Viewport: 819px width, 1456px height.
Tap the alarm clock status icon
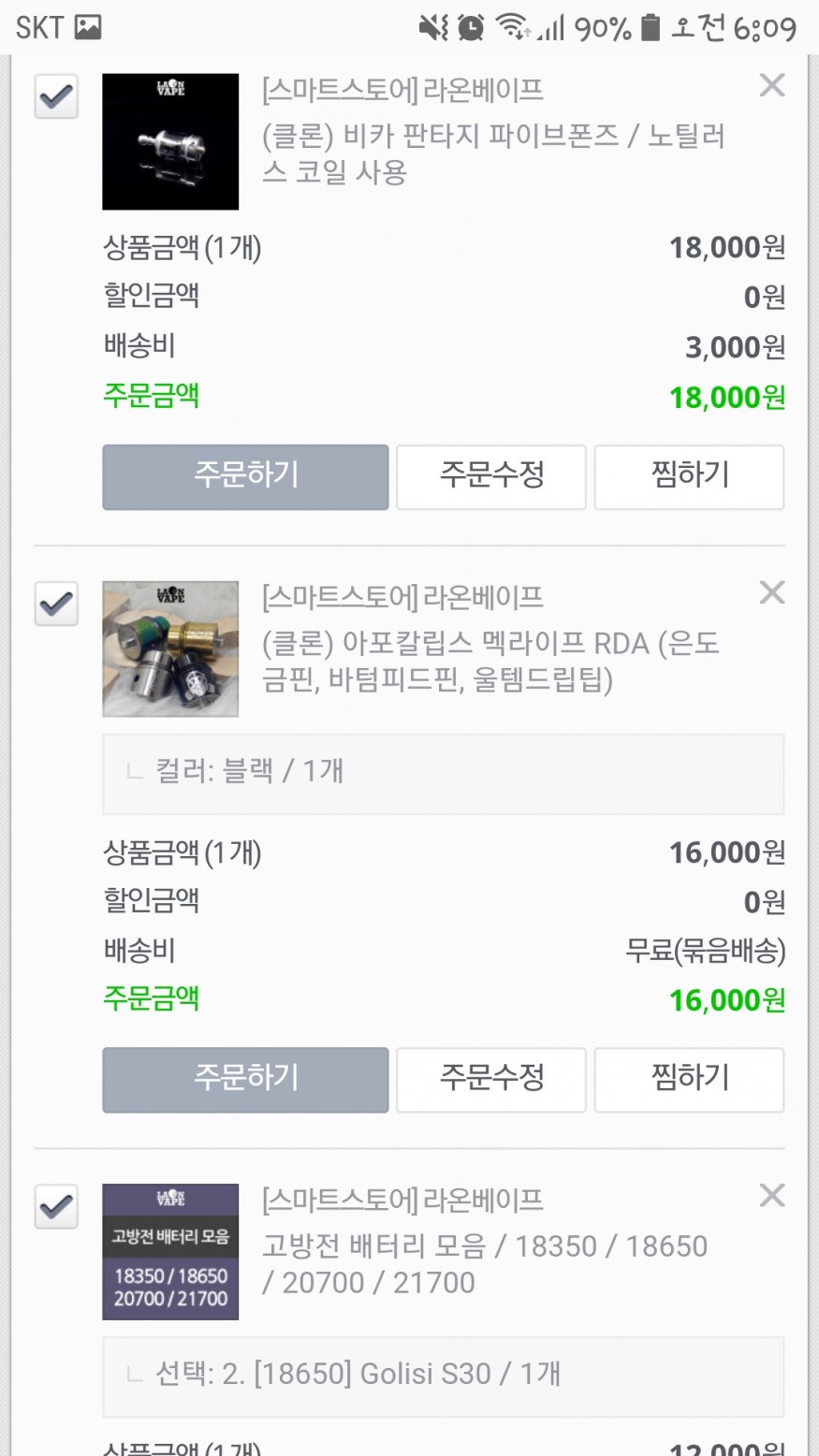pyautogui.click(x=471, y=28)
